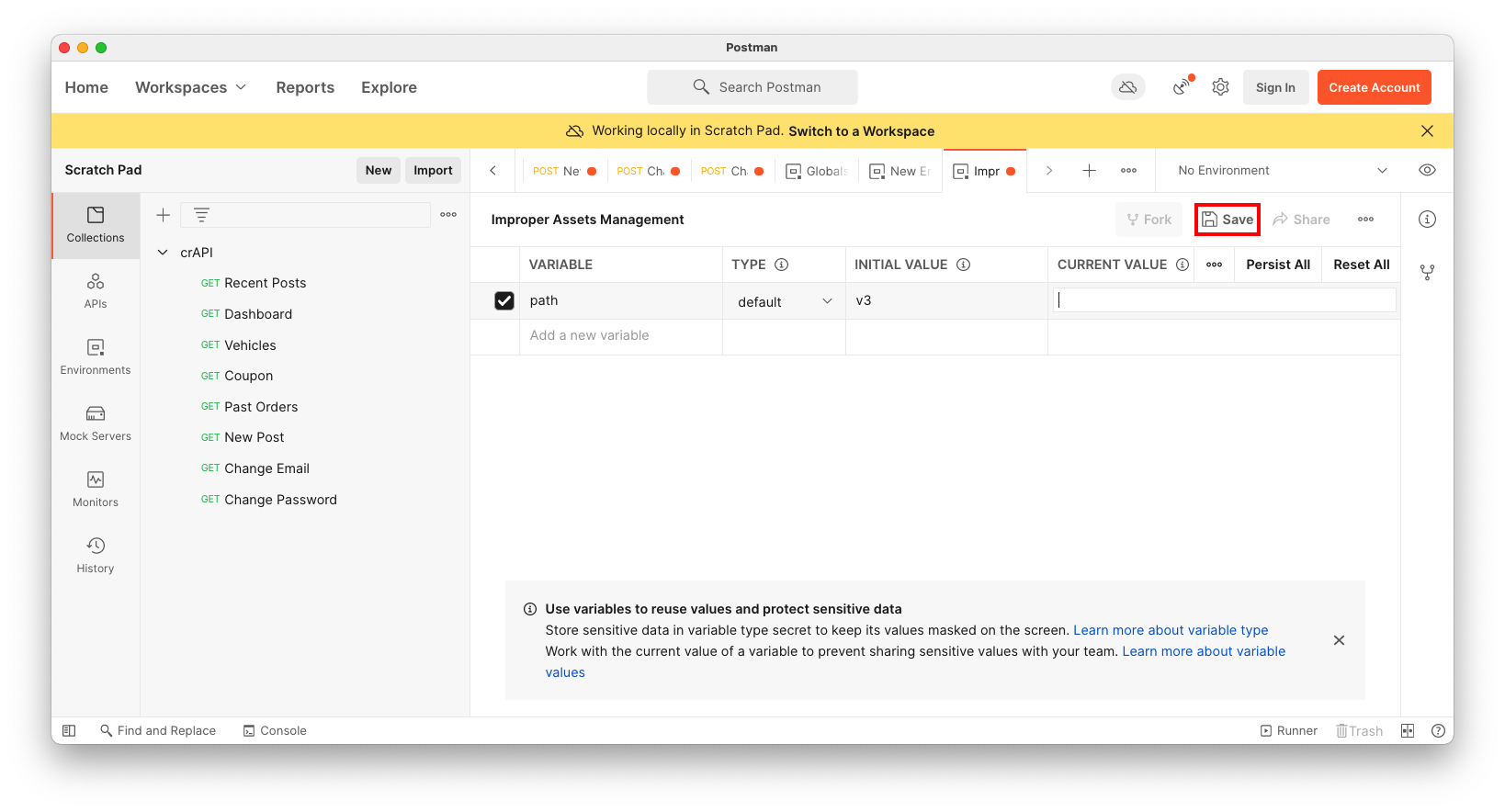
Task: Open the type dropdown for path variable
Action: coord(785,301)
